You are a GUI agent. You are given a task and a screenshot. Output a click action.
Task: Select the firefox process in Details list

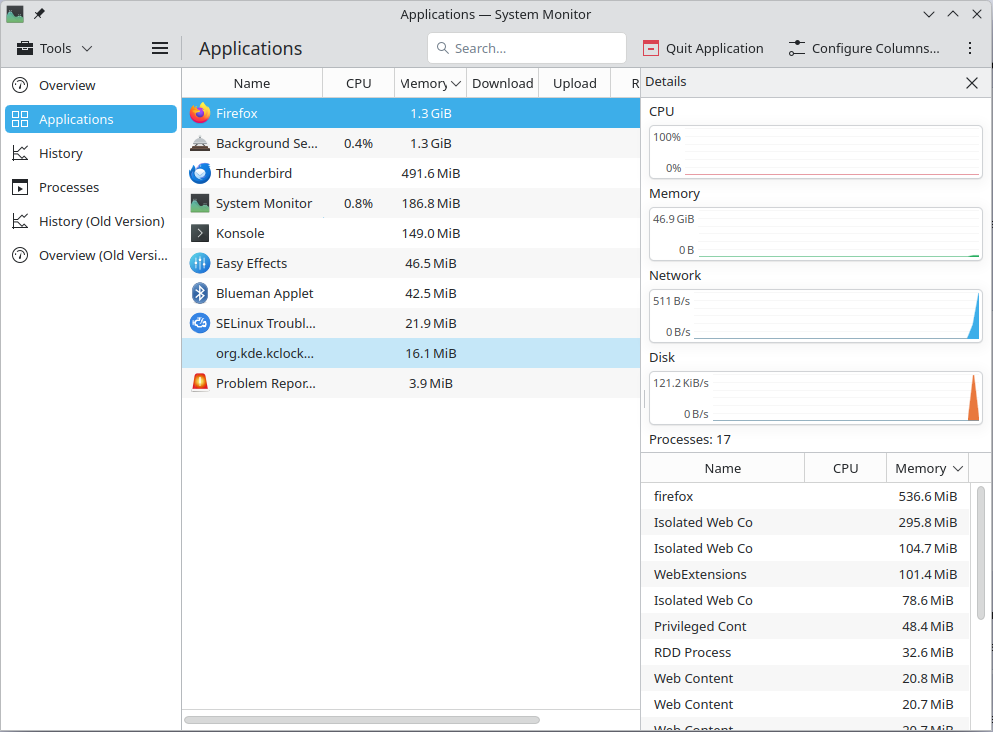click(x=806, y=496)
